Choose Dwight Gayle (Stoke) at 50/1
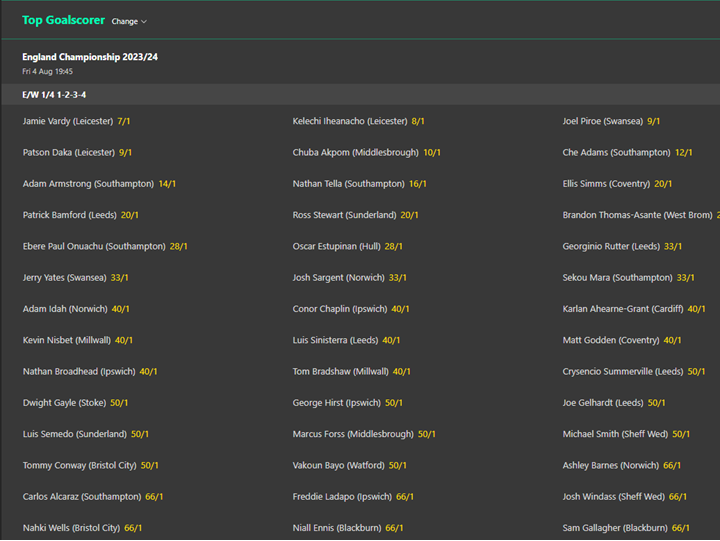 pos(75,402)
